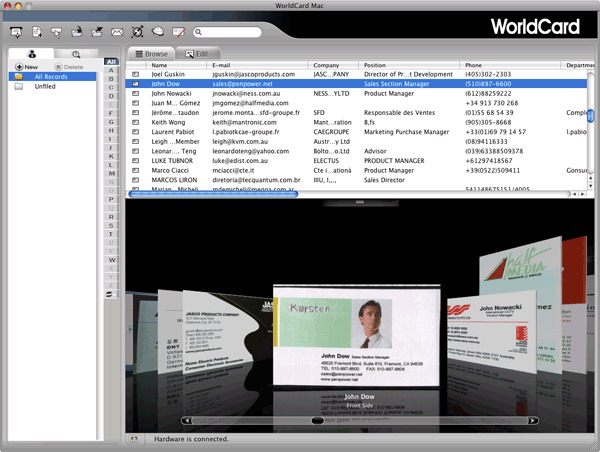Click email luke@edist.com.au

240,161
